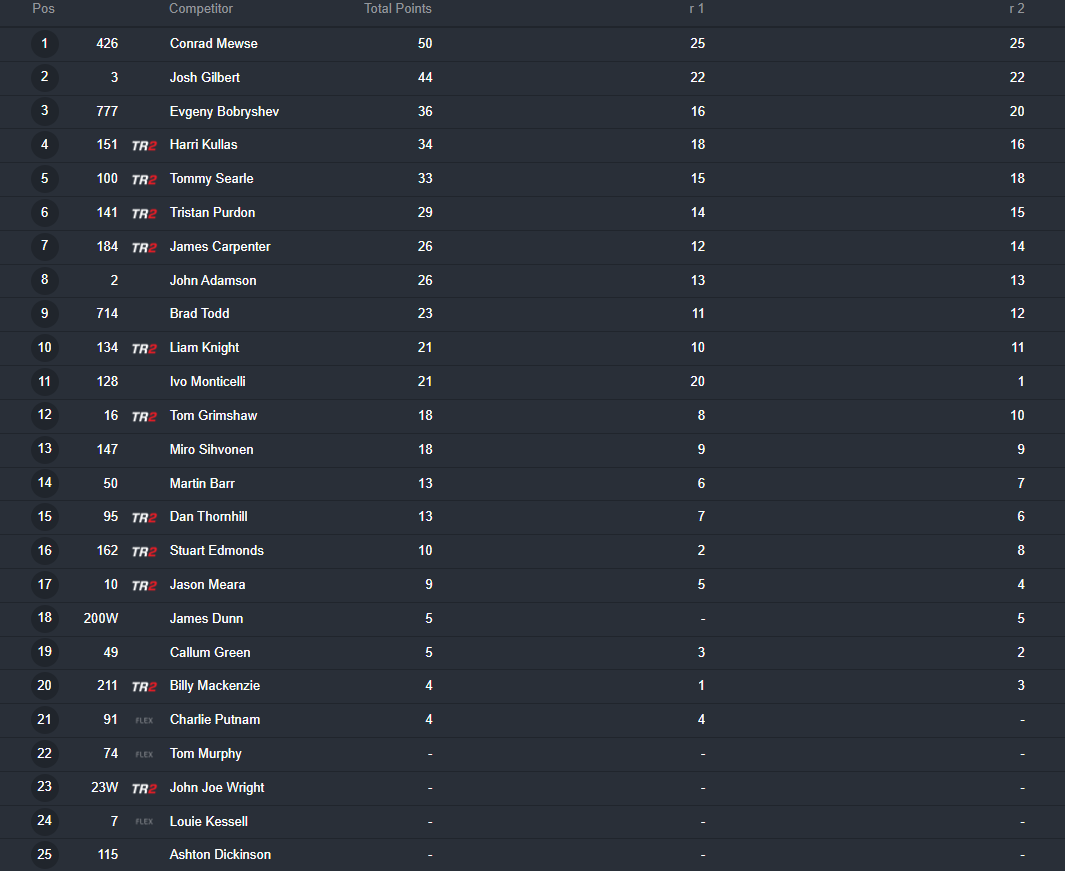The height and width of the screenshot is (871, 1065).
Task: Click the TR2 badge beside Harri Kullas
Action: 144,145
